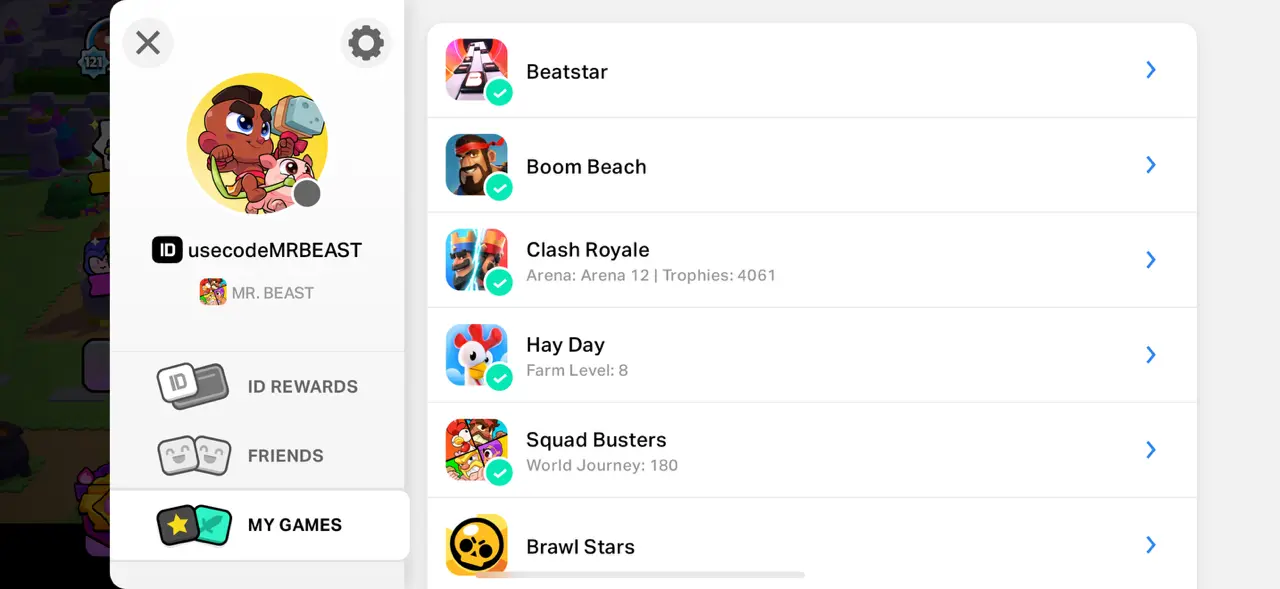Open the settings gear icon
The height and width of the screenshot is (589, 1280).
pyautogui.click(x=365, y=43)
